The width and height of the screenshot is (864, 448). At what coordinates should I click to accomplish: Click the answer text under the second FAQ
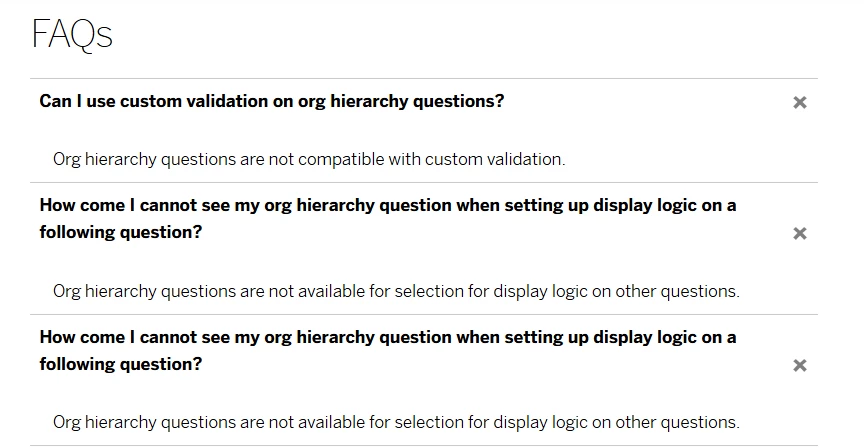tap(396, 291)
